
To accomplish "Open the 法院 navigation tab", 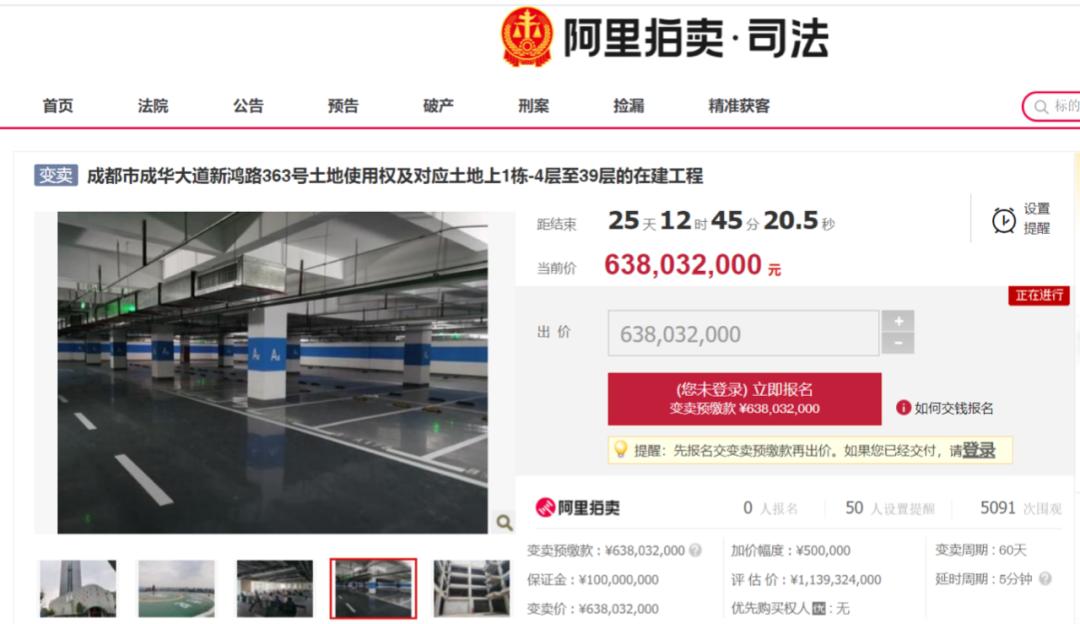I will (153, 106).
